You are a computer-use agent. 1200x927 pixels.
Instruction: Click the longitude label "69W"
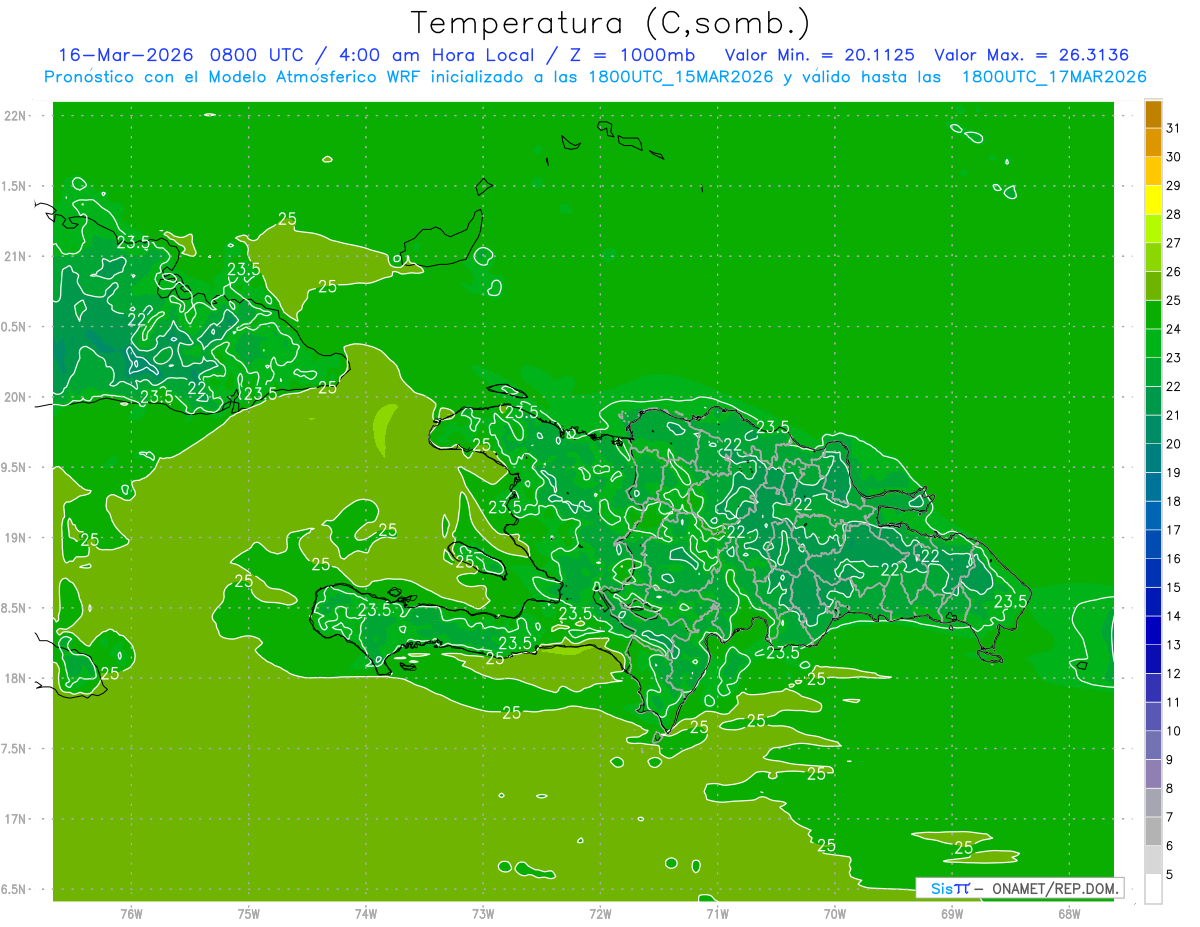(952, 913)
